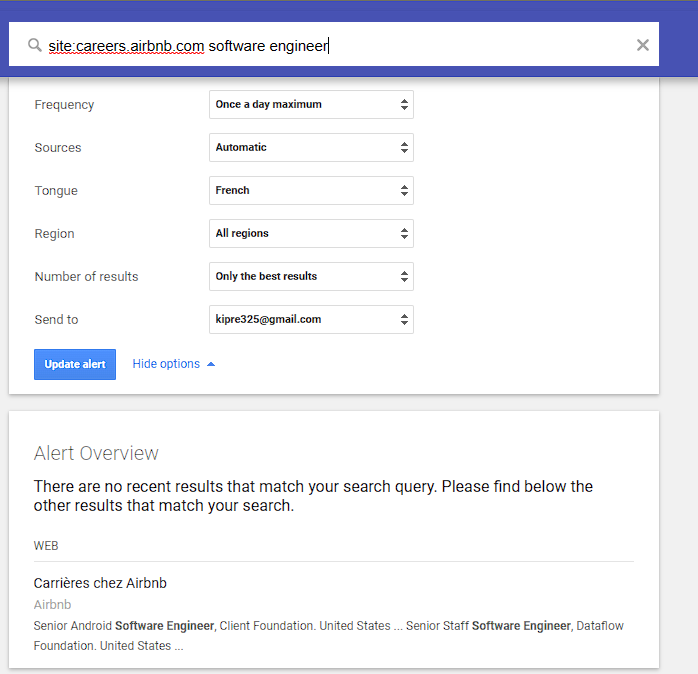This screenshot has width=698, height=674.
Task: Choose the Send to email dropdown
Action: click(x=310, y=320)
